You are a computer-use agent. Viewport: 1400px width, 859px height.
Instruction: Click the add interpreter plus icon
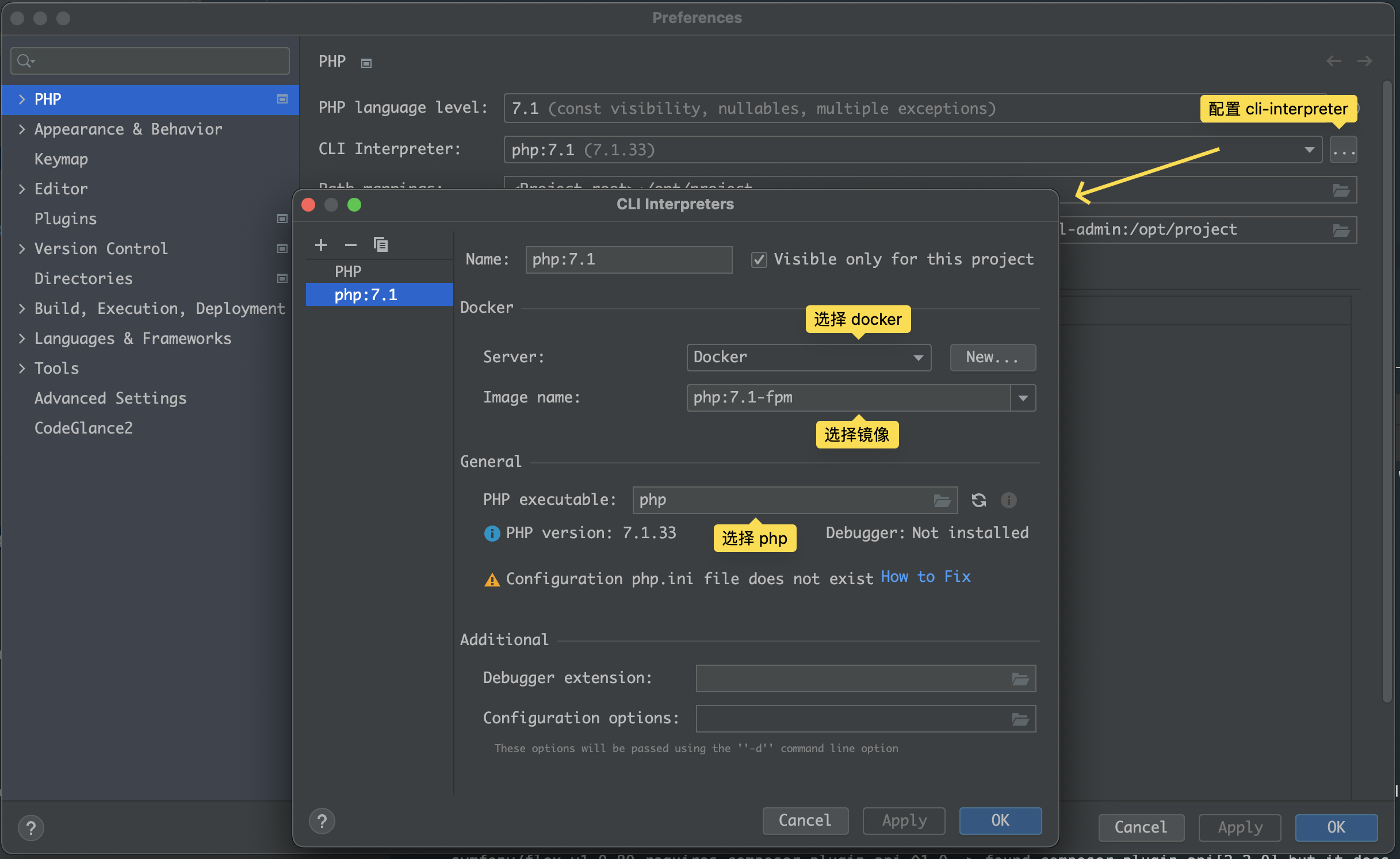click(x=321, y=245)
